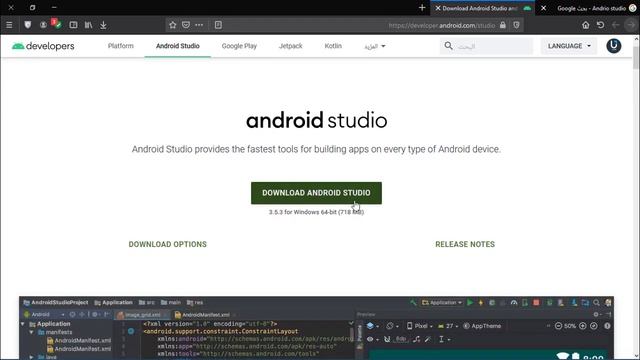Switch to the Google Andrio studio tab

click(x=591, y=8)
